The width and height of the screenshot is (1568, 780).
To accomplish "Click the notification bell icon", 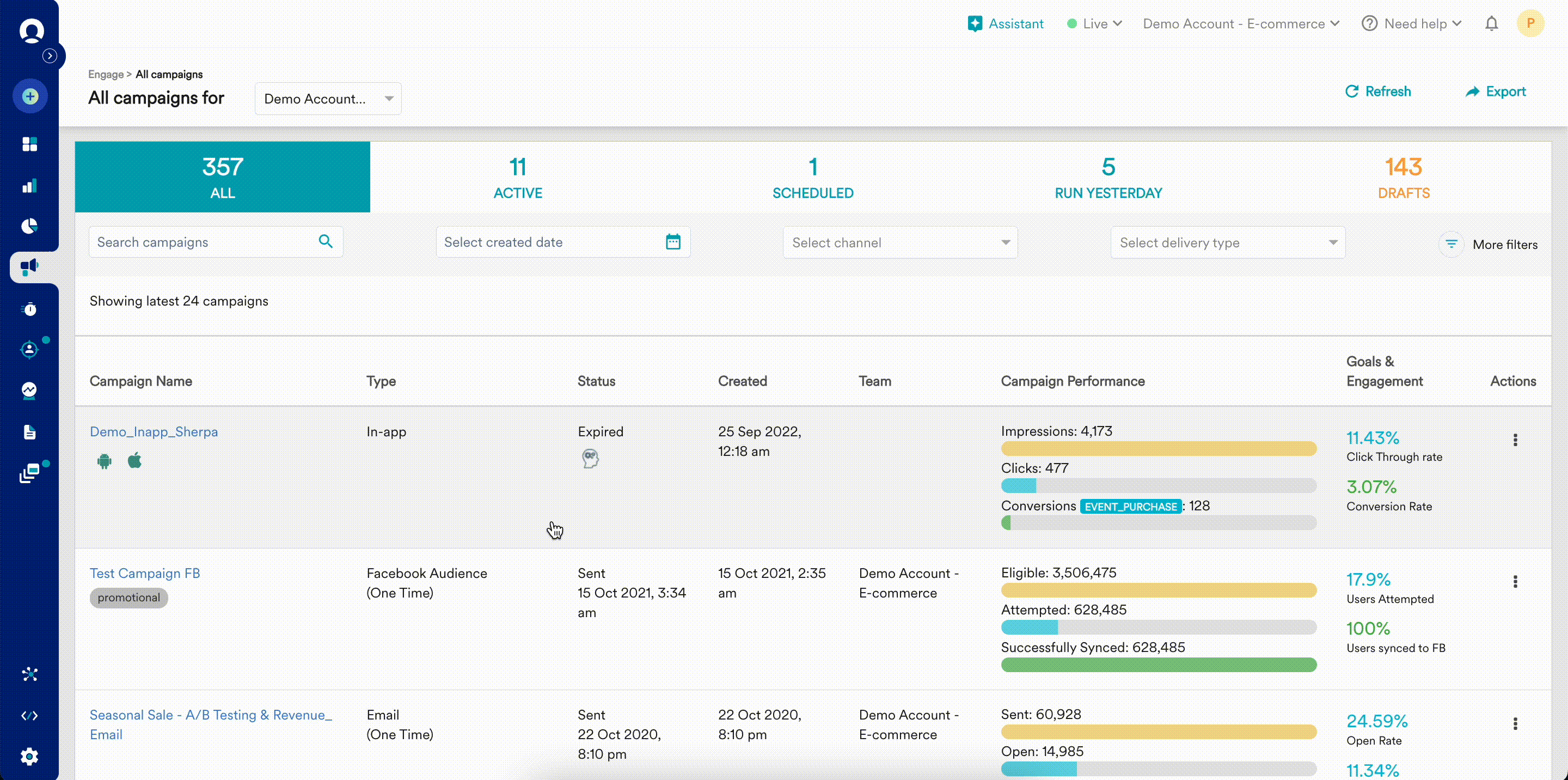I will [1491, 24].
